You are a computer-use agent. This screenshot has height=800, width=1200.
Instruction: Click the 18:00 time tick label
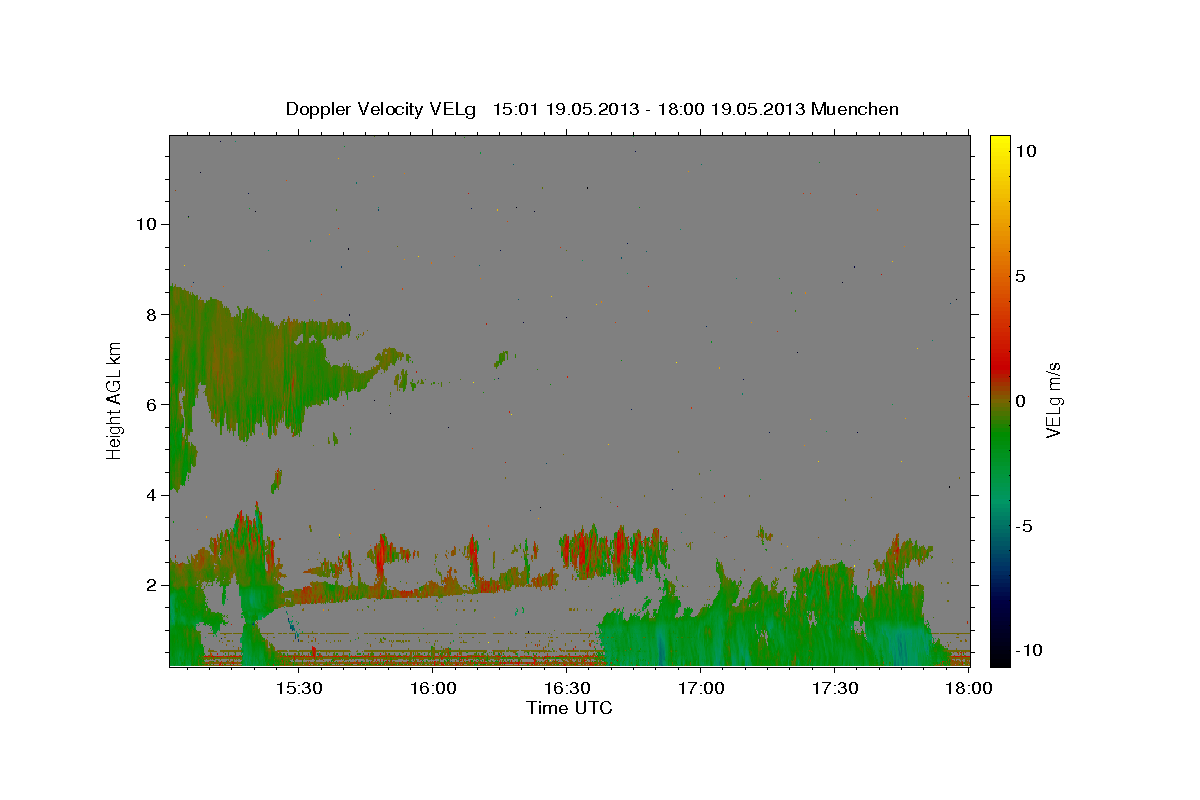969,689
